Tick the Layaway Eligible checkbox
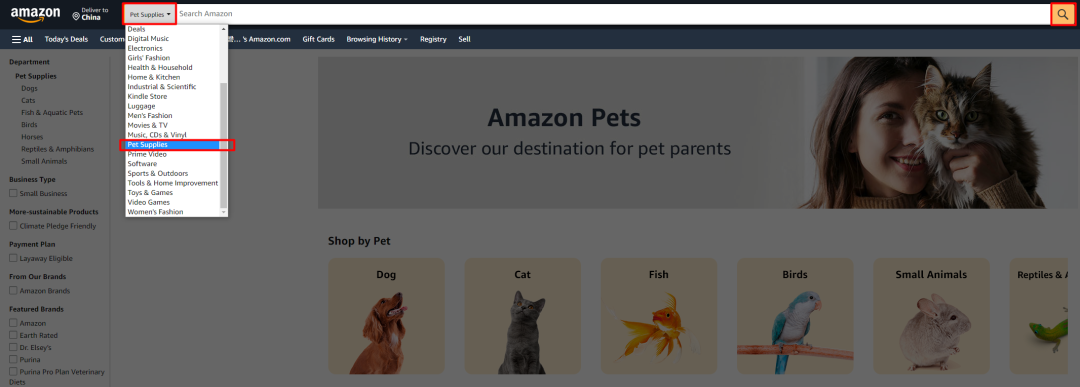This screenshot has height=387, width=1080. click(x=13, y=258)
